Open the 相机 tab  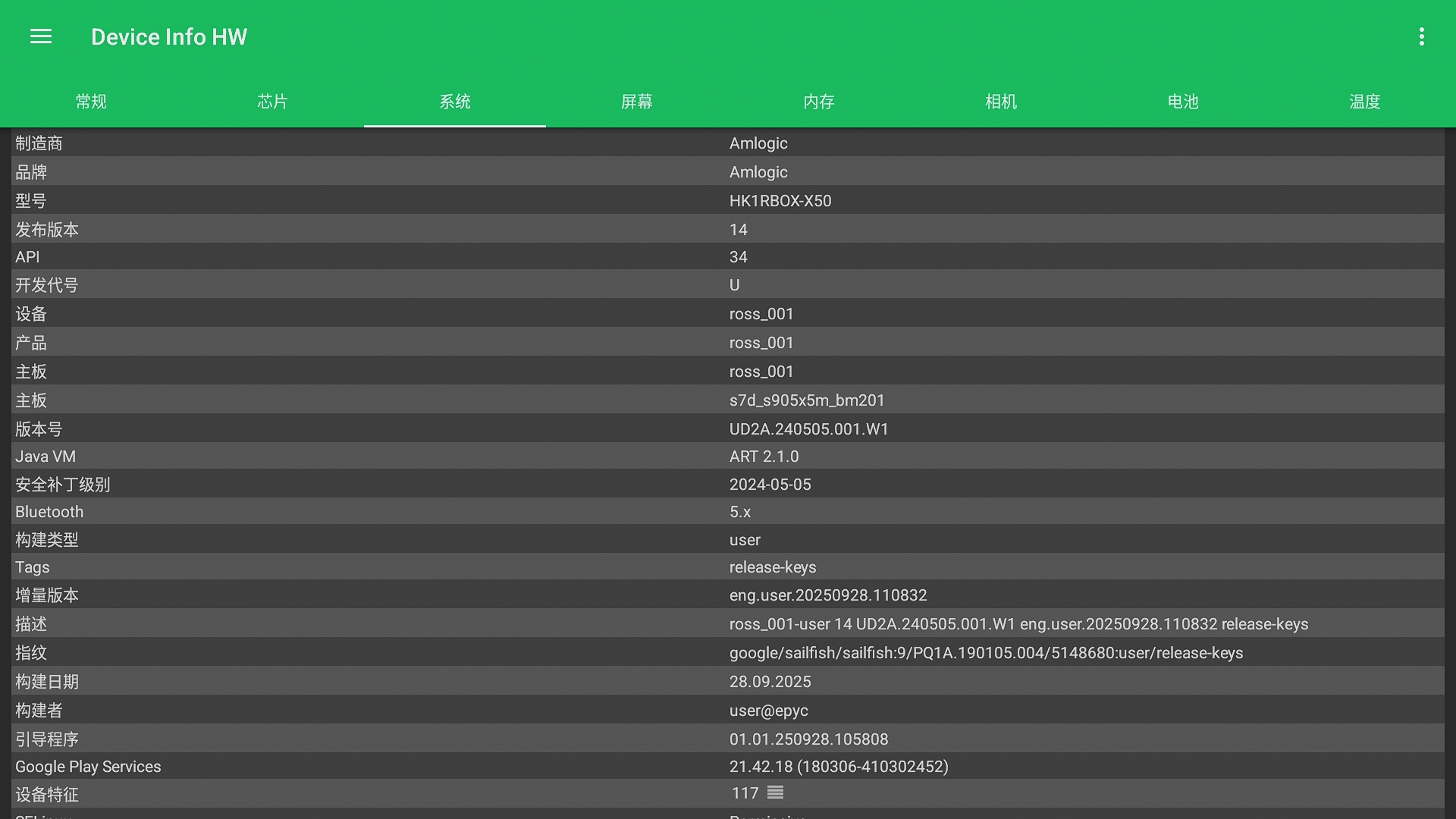pyautogui.click(x=1001, y=102)
